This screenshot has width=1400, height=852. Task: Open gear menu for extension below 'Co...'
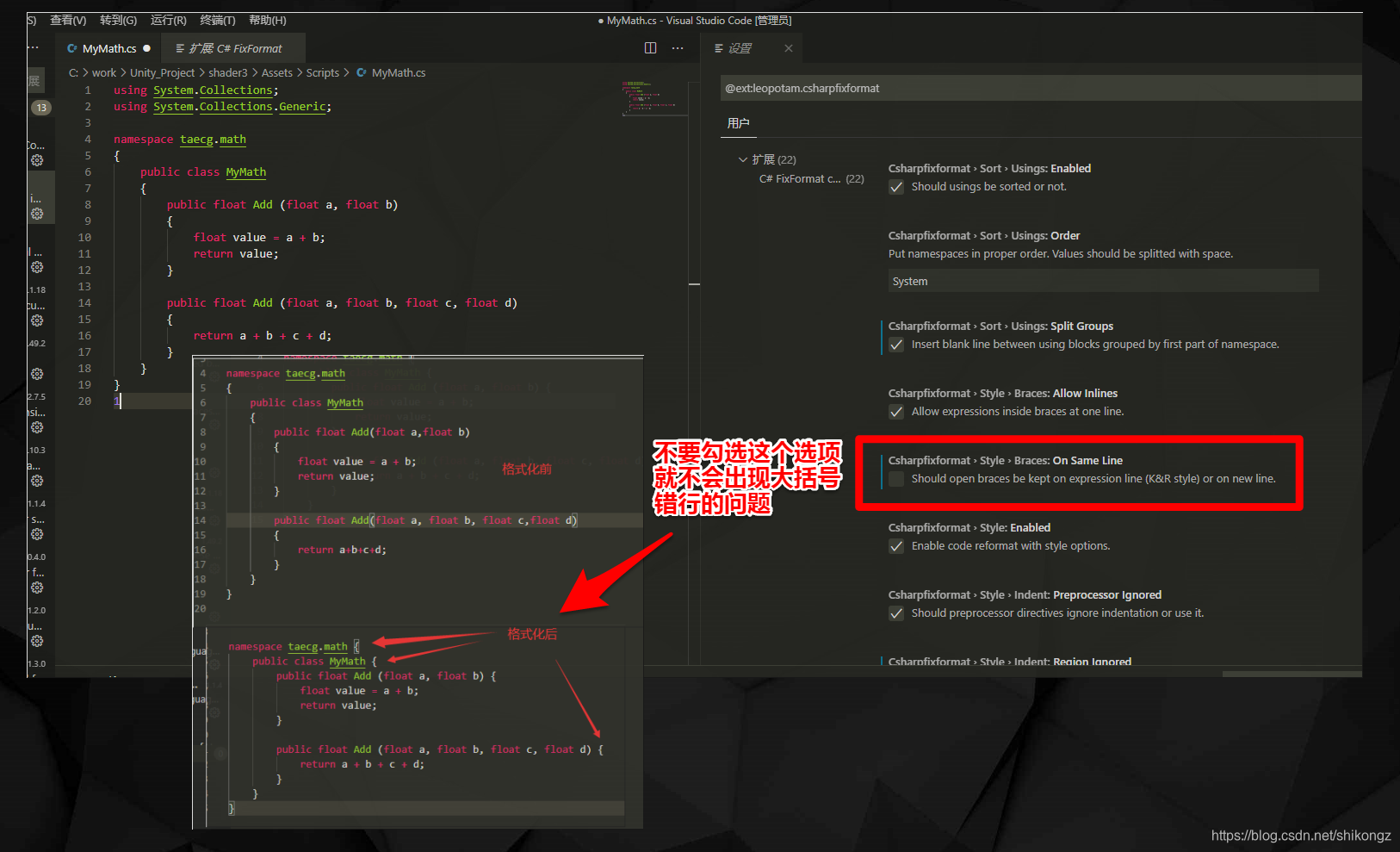click(x=37, y=160)
